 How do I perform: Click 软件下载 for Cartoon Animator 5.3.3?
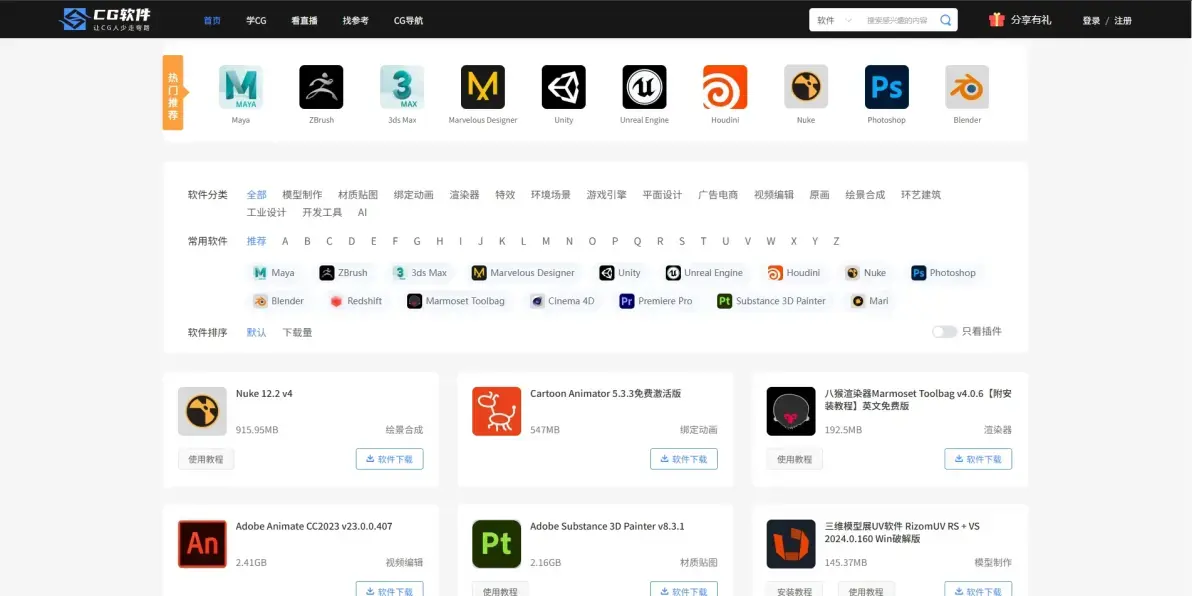coord(683,459)
